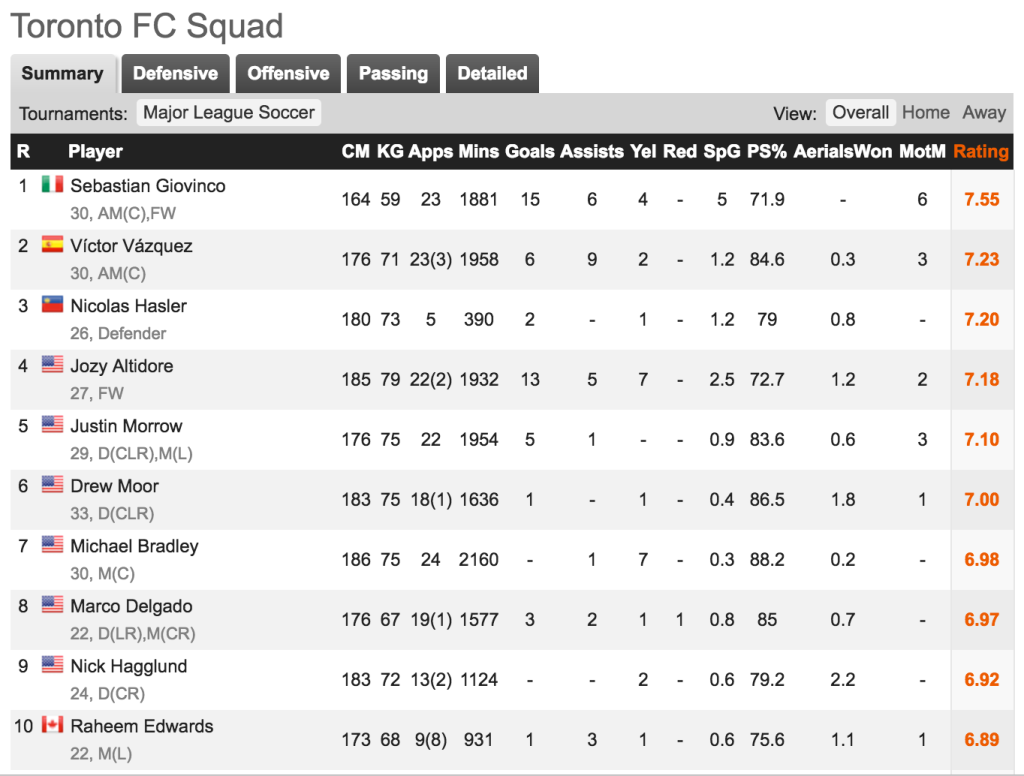Click the USA flag beside Nick Hagglund
The width and height of the screenshot is (1024, 776).
click(52, 665)
